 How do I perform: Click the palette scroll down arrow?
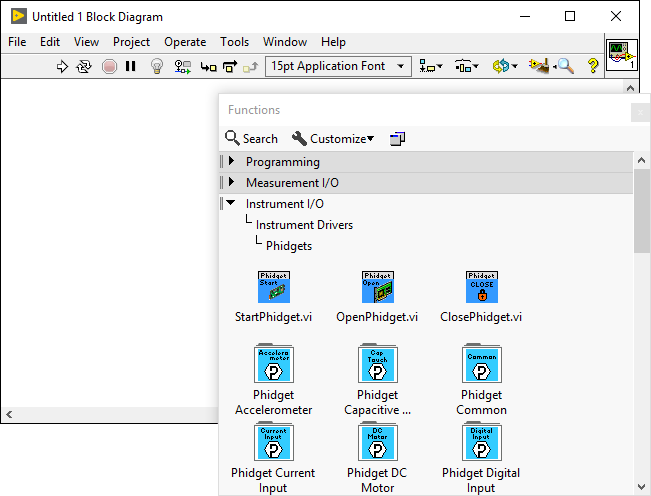click(642, 487)
